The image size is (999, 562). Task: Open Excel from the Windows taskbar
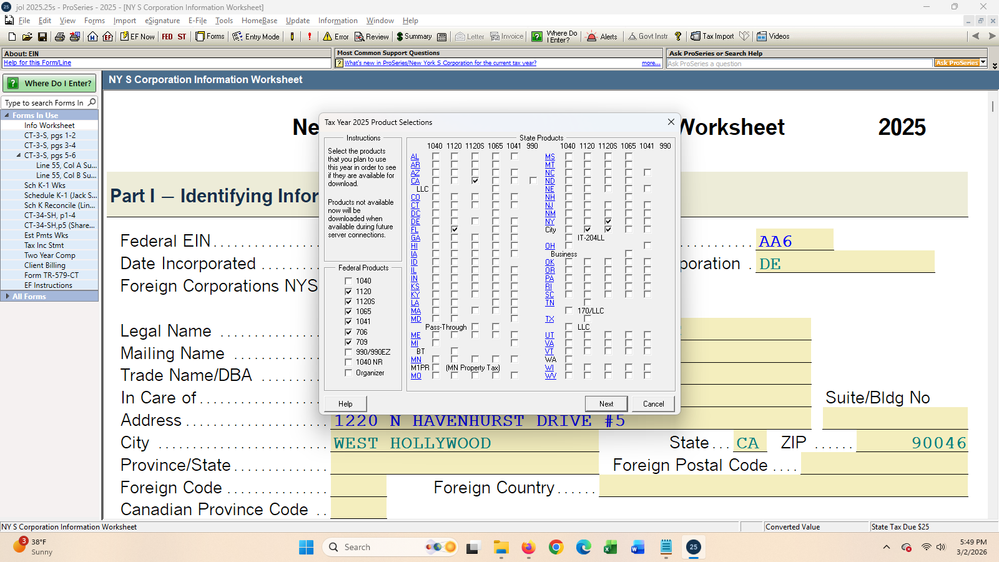pyautogui.click(x=610, y=547)
